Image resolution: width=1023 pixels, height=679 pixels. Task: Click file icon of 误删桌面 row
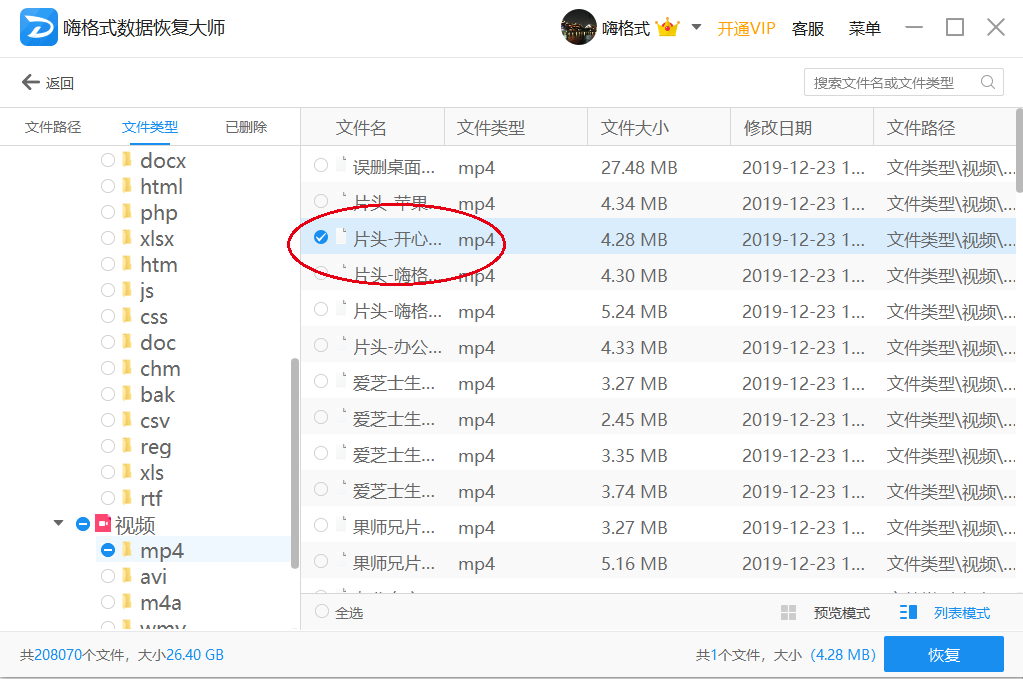[x=341, y=166]
